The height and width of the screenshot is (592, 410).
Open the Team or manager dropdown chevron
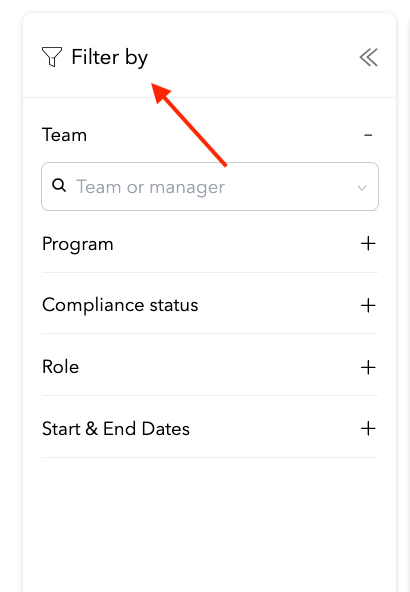(362, 188)
